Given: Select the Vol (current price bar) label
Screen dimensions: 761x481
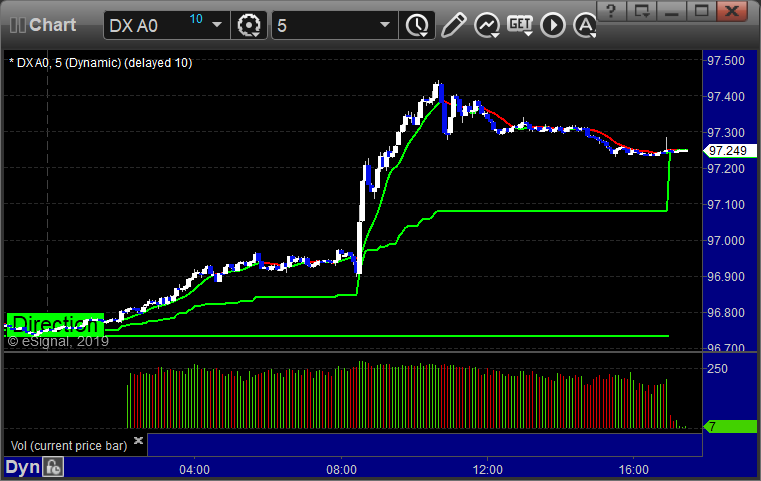Looking at the screenshot, I should tap(69, 446).
